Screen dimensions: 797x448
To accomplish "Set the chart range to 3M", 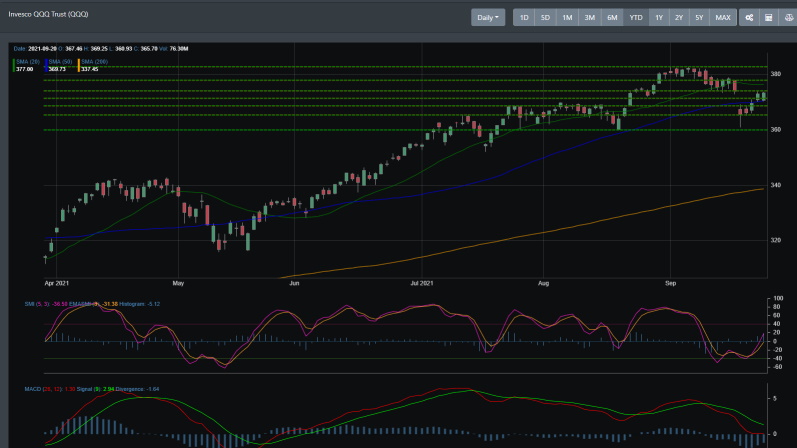I will [590, 17].
